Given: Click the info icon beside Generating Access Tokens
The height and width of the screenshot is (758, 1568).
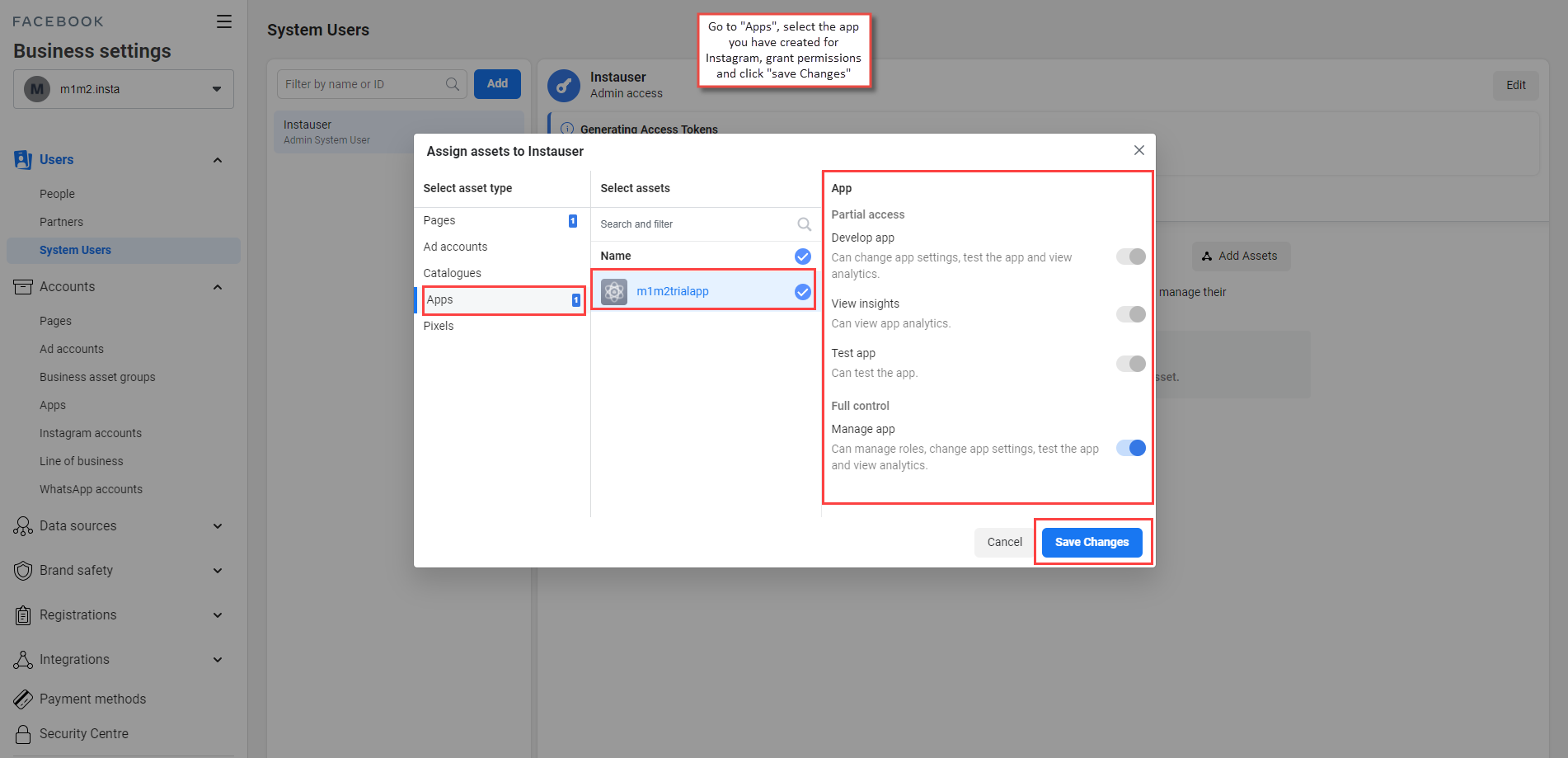Looking at the screenshot, I should point(567,129).
